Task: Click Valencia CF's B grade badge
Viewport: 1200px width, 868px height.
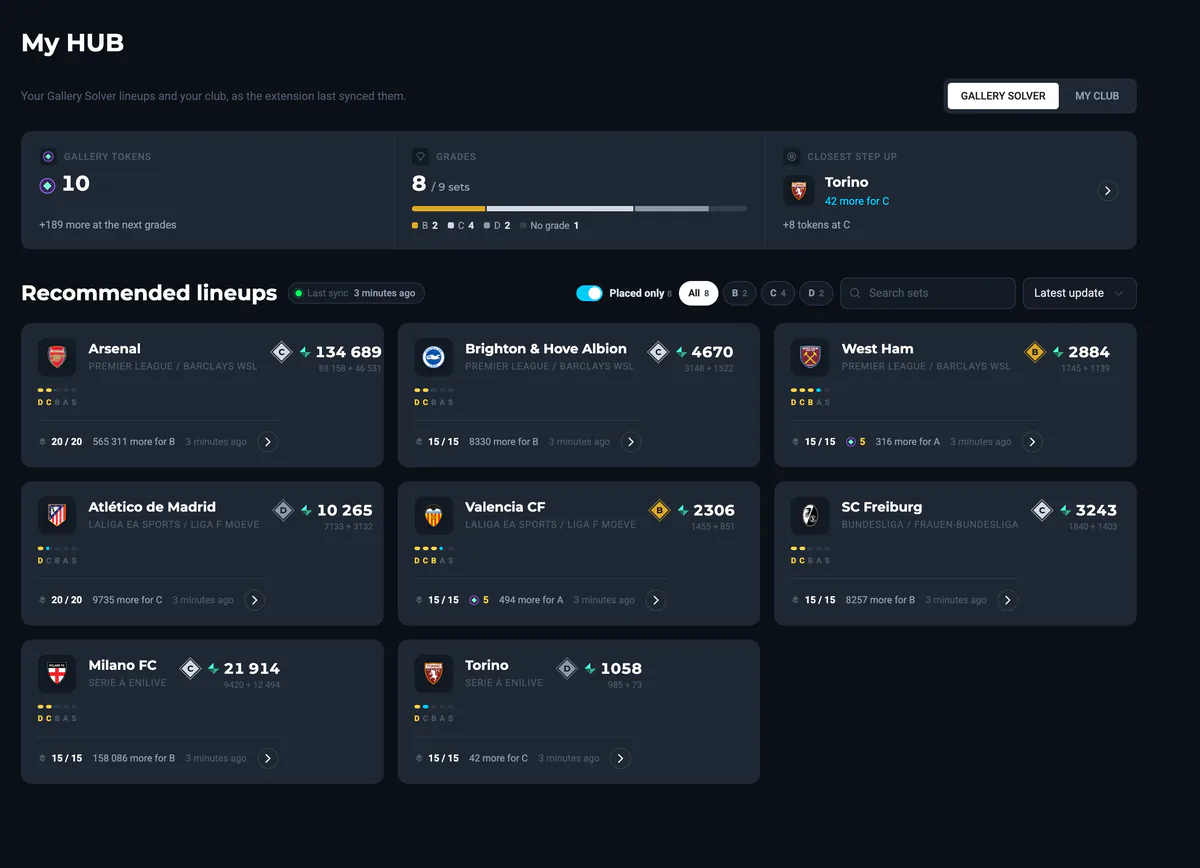Action: (x=658, y=510)
